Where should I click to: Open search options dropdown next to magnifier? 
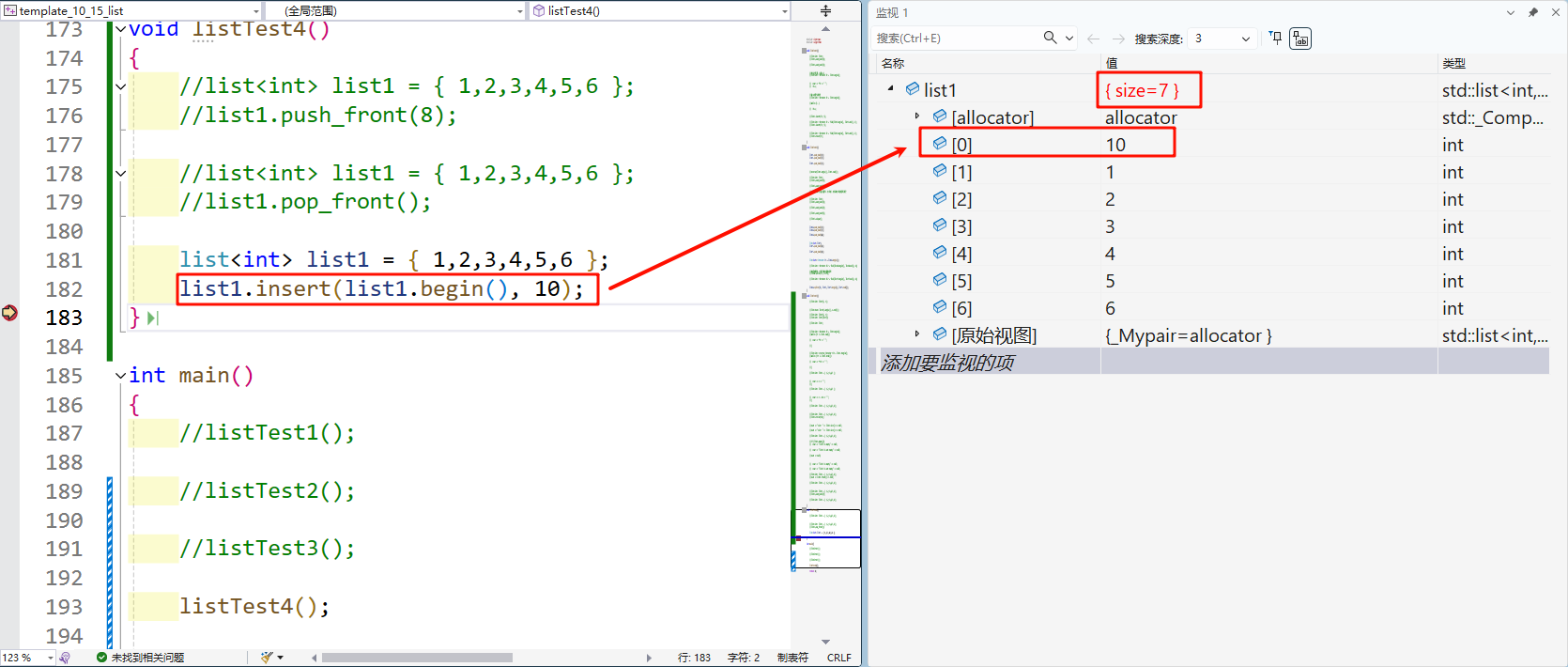1069,39
